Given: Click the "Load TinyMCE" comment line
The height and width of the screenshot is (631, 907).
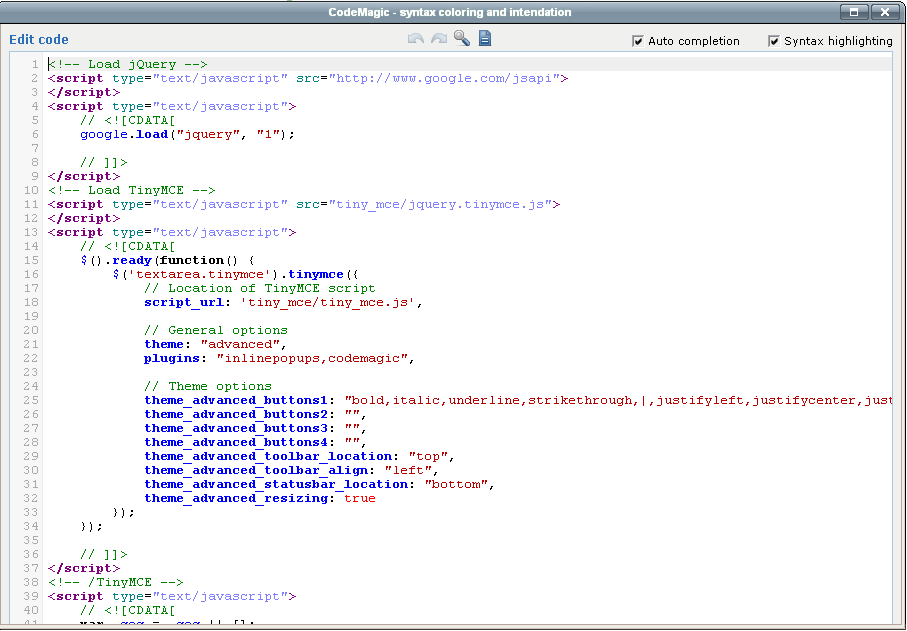Looking at the screenshot, I should point(132,190).
